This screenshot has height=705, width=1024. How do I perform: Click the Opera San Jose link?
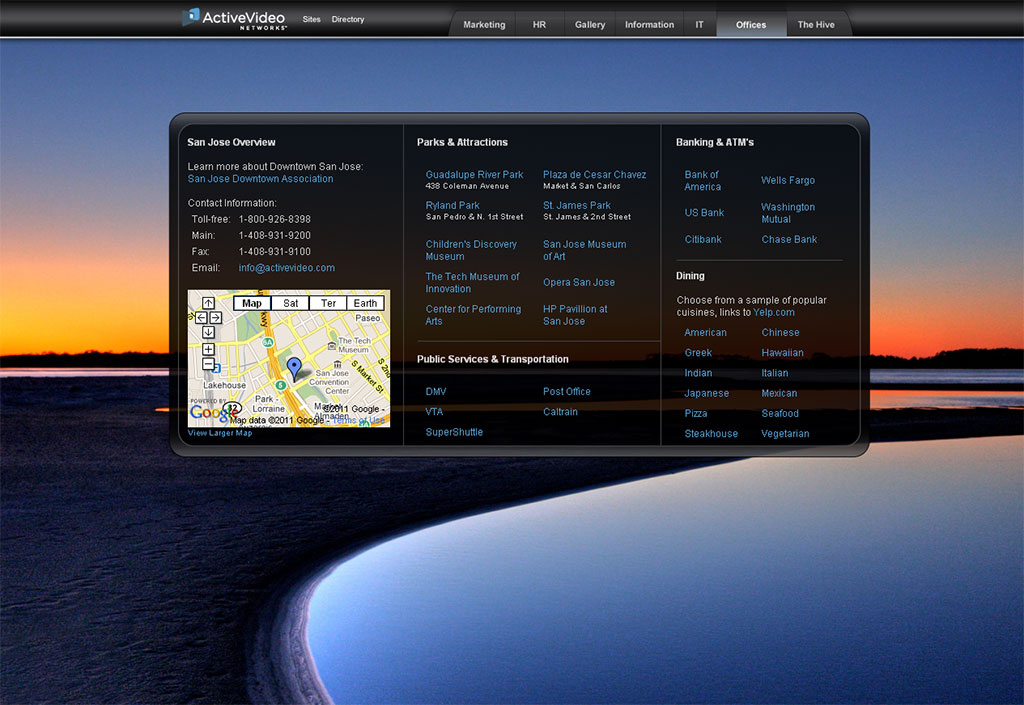(579, 283)
